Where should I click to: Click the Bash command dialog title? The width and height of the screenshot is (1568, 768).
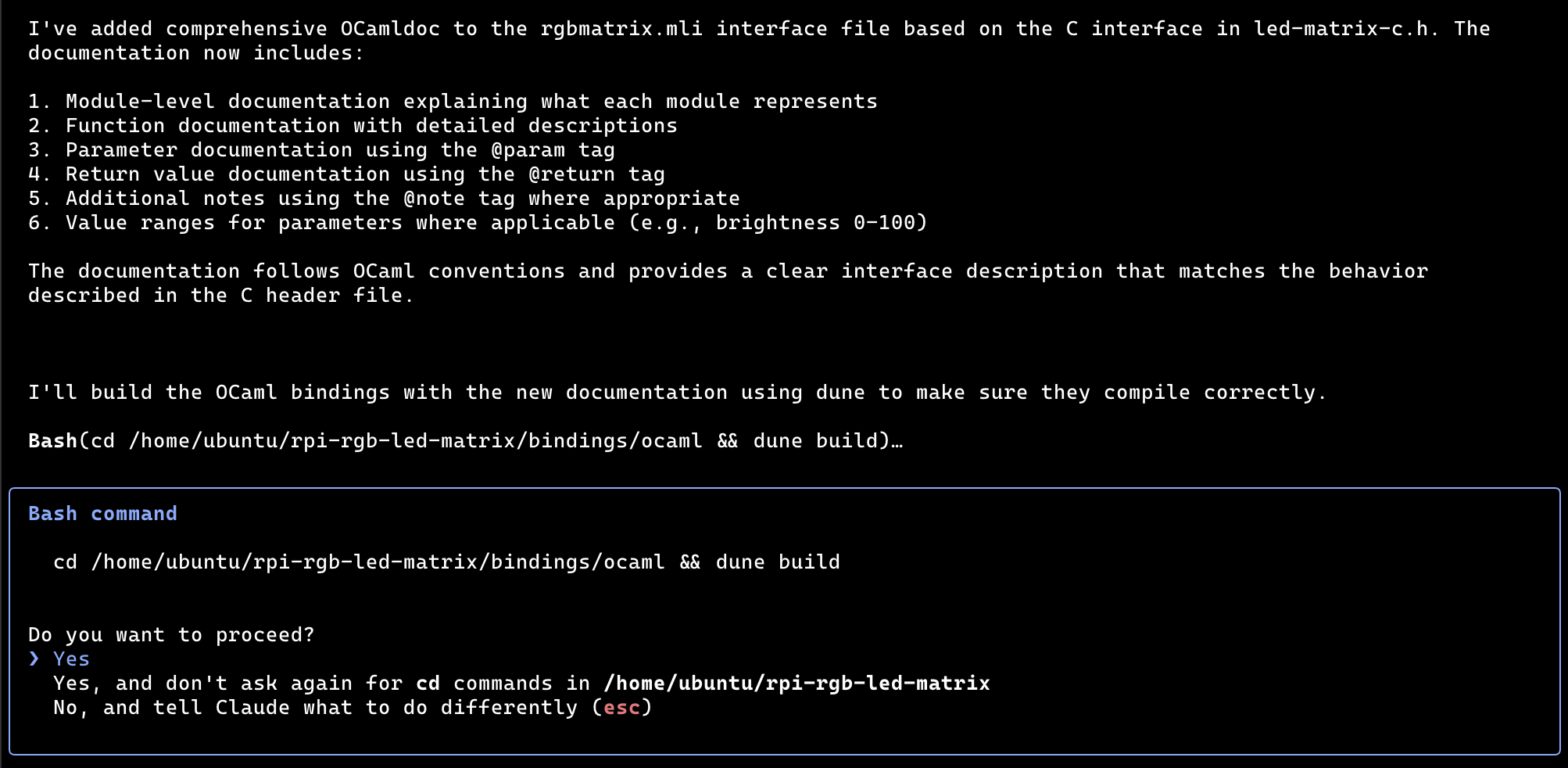102,514
